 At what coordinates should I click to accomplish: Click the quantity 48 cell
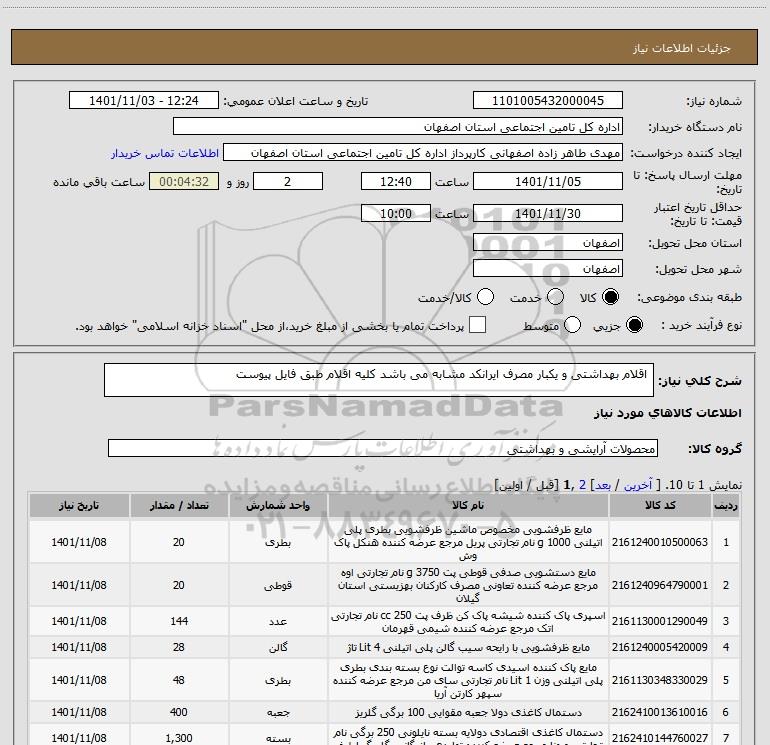pyautogui.click(x=179, y=680)
